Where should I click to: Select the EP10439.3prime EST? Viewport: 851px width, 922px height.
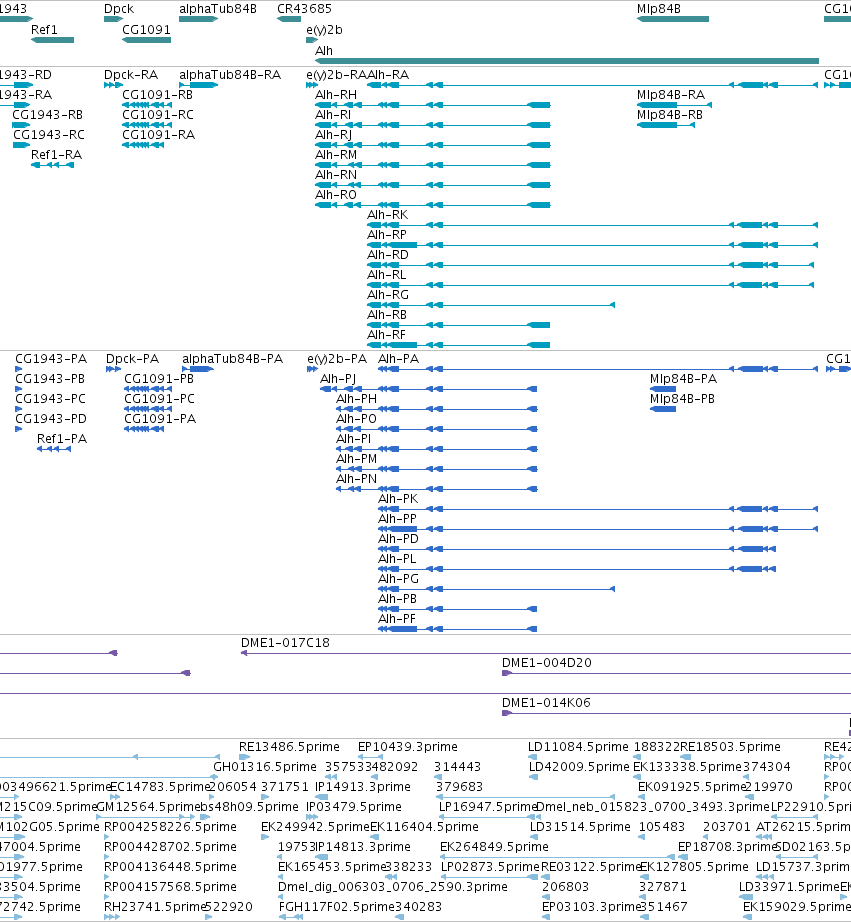(371, 757)
